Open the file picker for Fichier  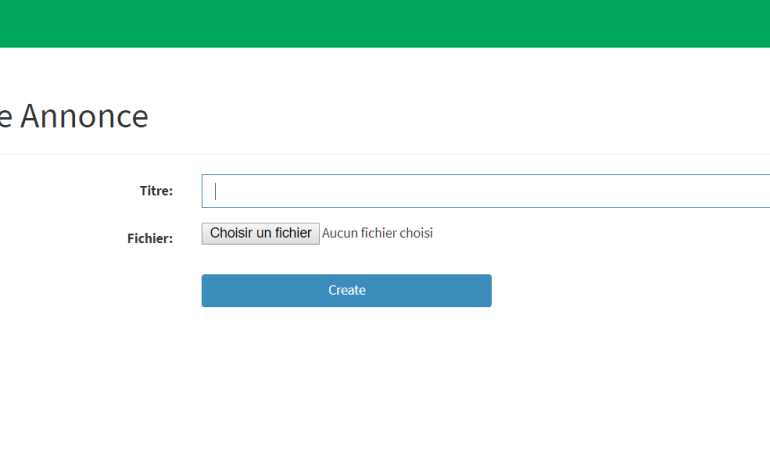point(260,233)
